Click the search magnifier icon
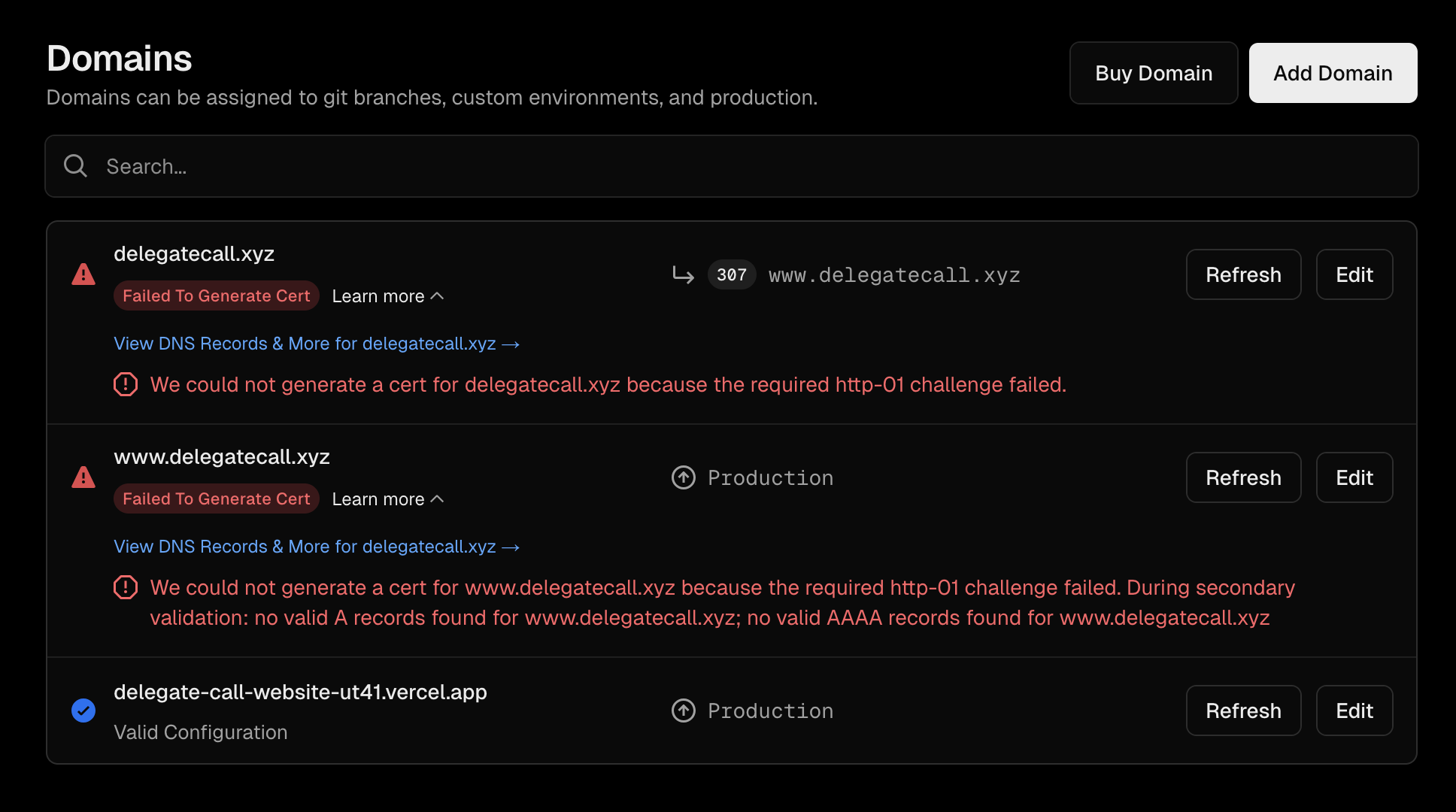The image size is (1456, 812). 75,166
